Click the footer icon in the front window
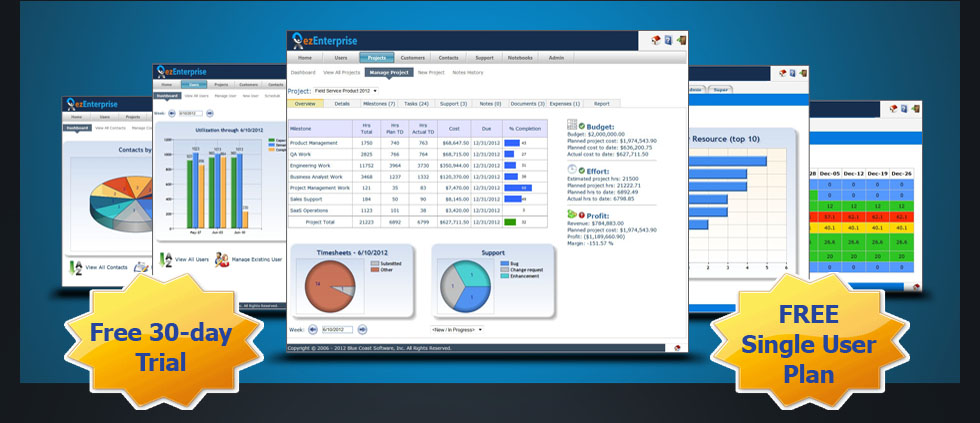The image size is (980, 423). [x=677, y=348]
